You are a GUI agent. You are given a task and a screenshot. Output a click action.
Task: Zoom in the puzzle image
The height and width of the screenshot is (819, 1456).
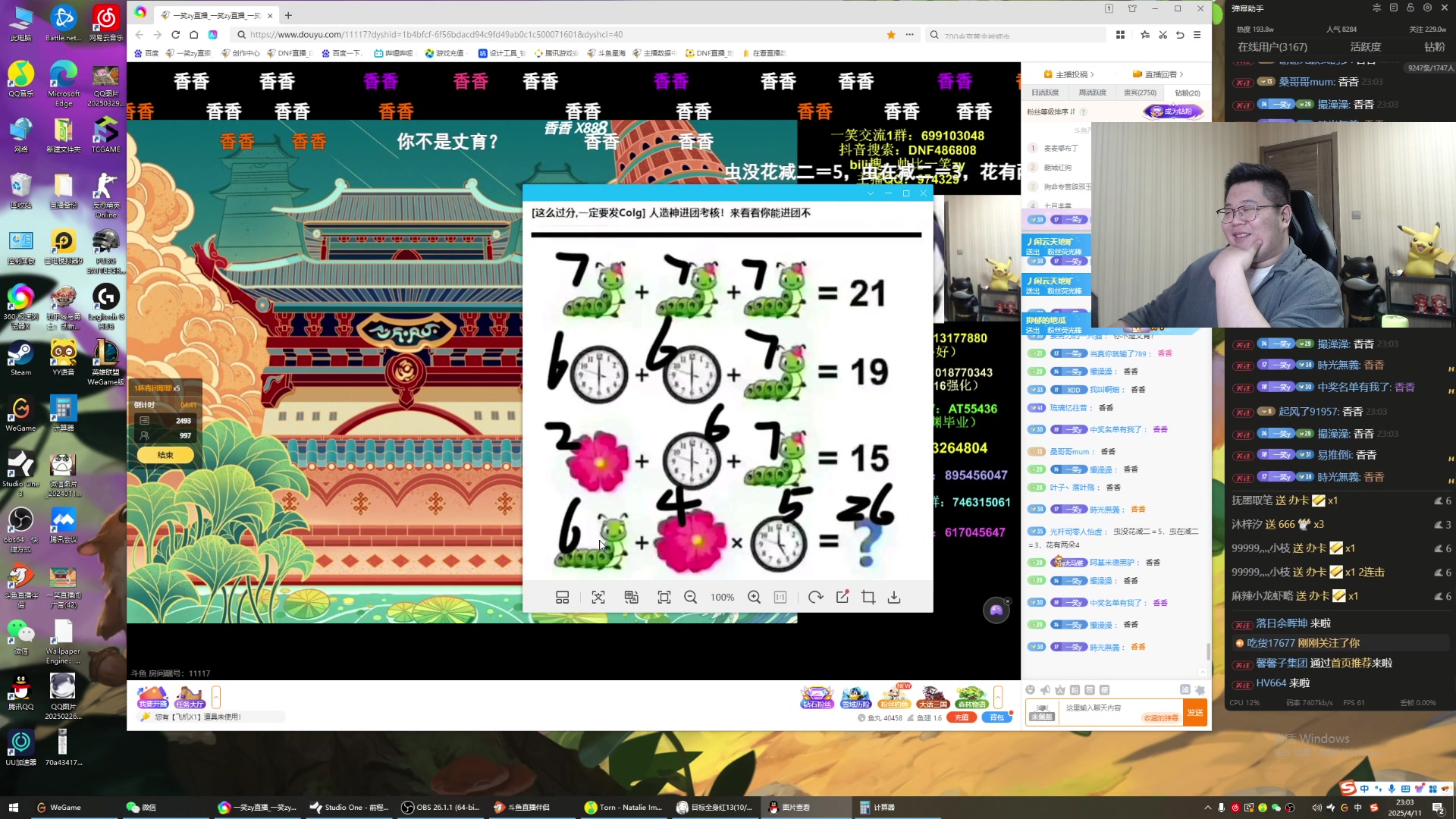[x=754, y=598]
